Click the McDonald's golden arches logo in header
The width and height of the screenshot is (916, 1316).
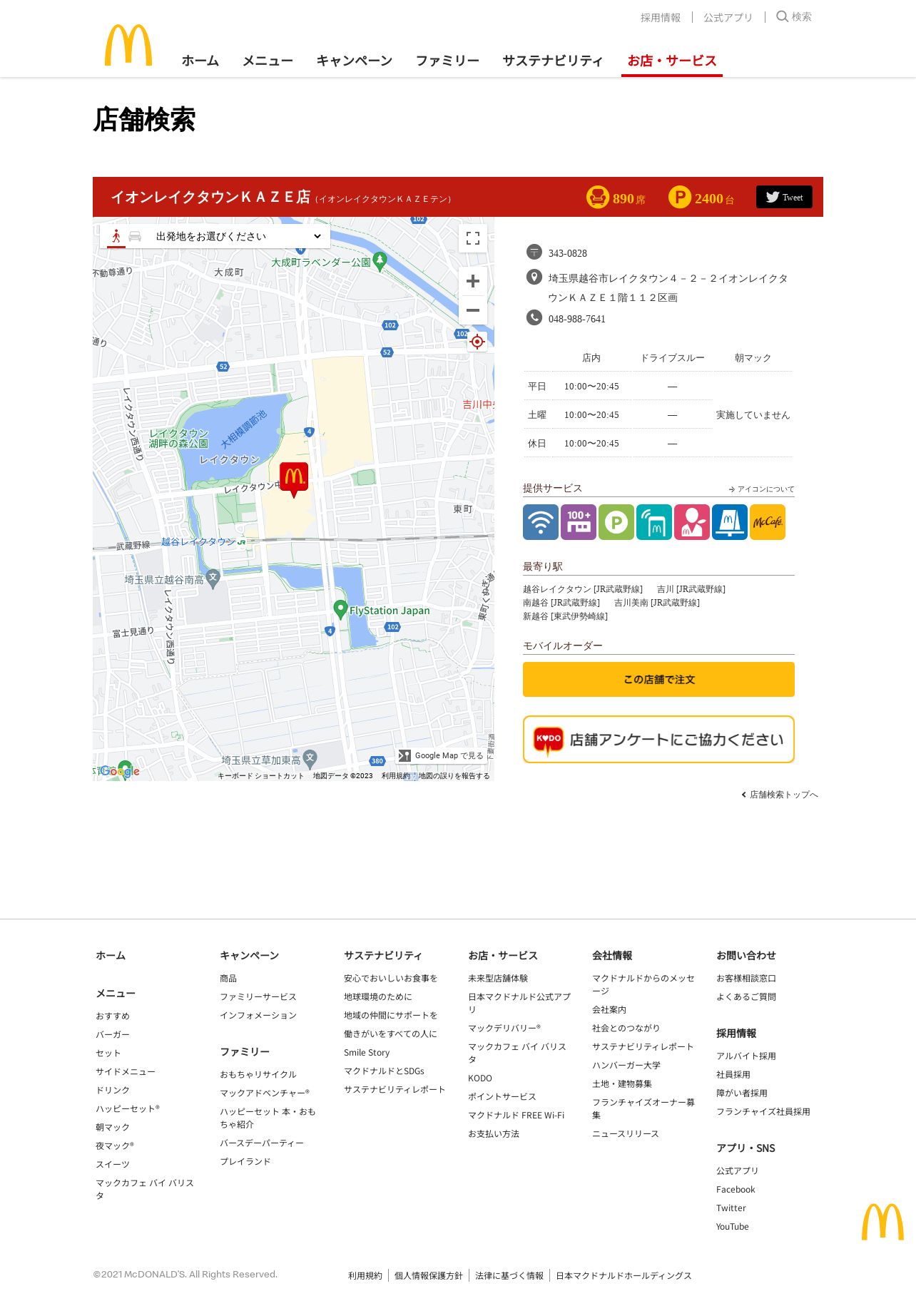(x=128, y=45)
